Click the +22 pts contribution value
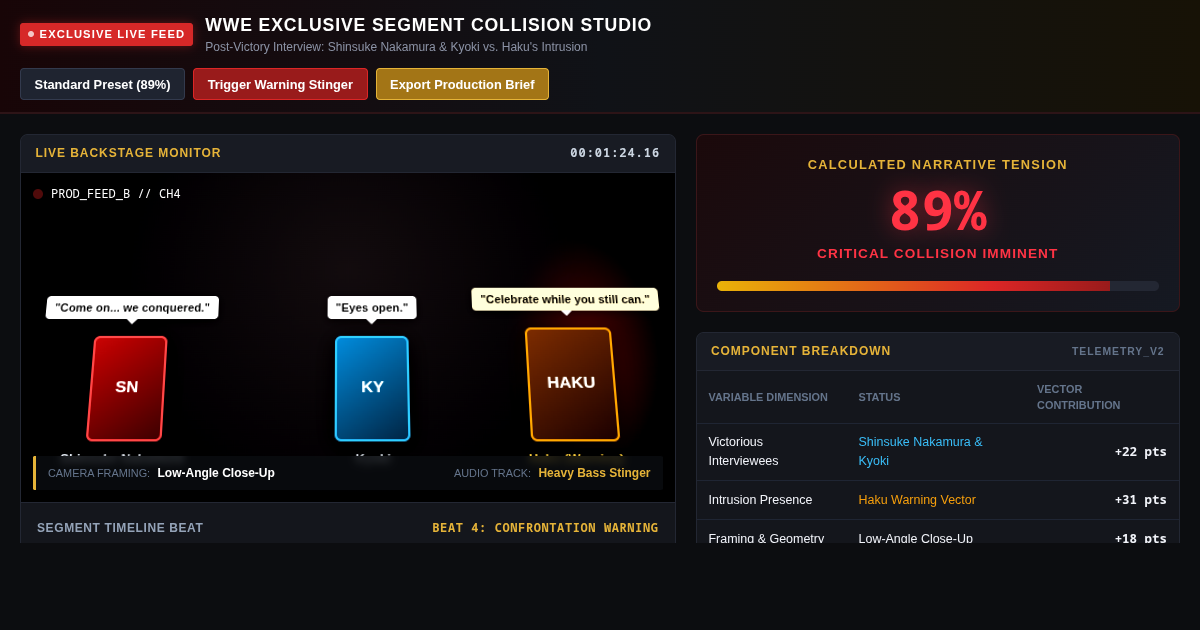The height and width of the screenshot is (630, 1200). click(x=1140, y=452)
